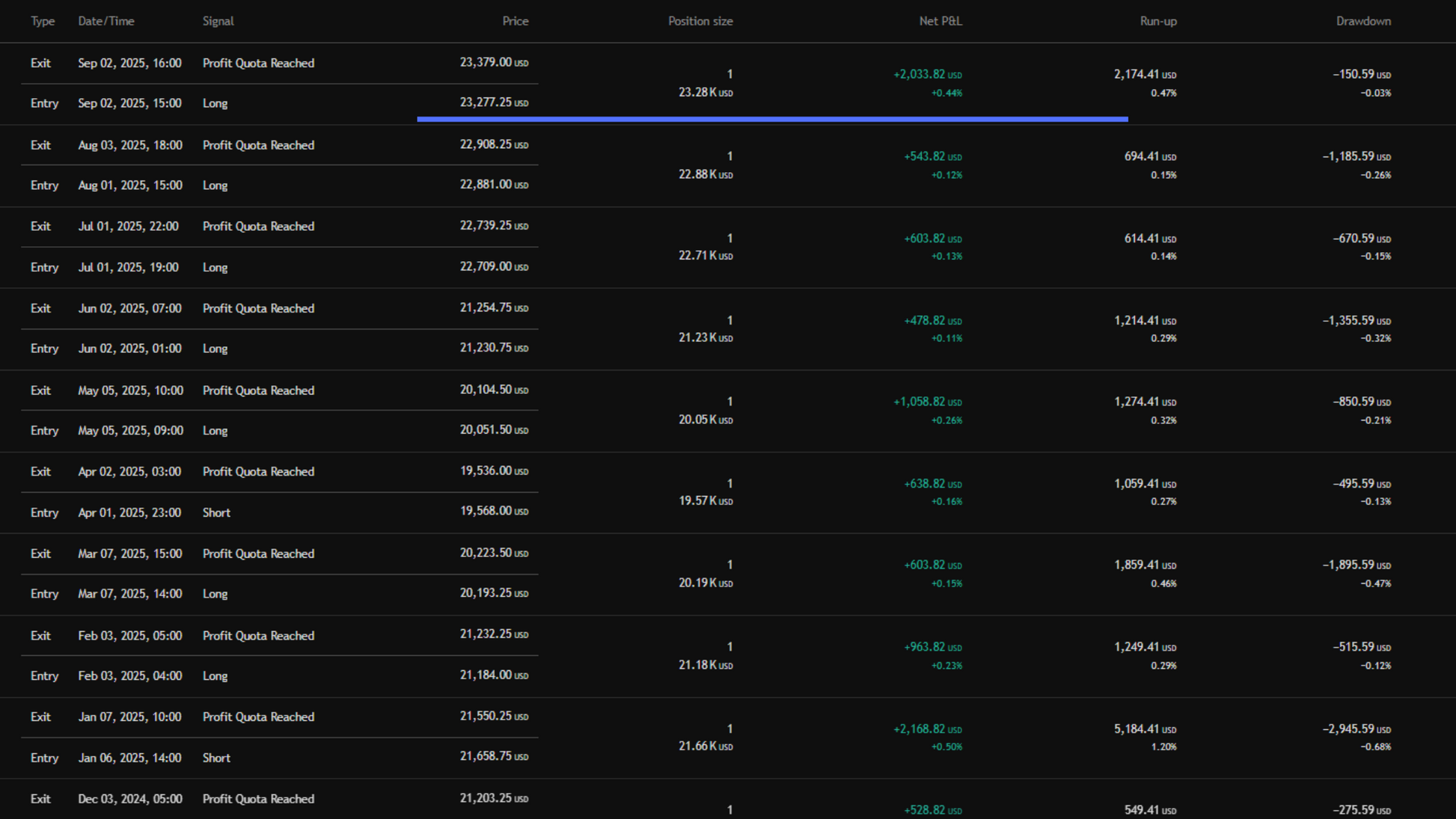Click the Run-up column header
This screenshot has width=1456, height=819.
pyautogui.click(x=1157, y=21)
